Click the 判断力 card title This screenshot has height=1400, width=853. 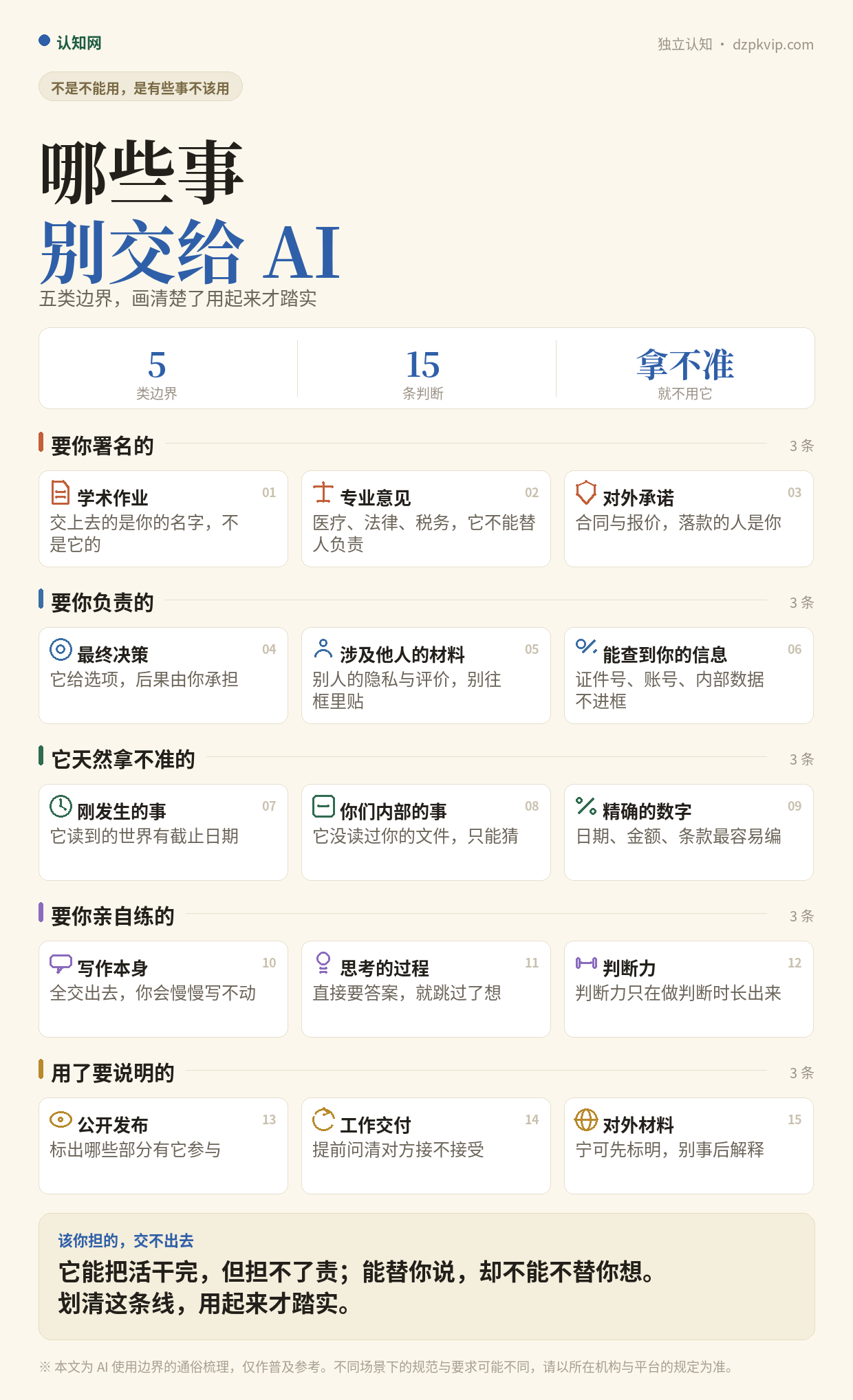coord(629,968)
